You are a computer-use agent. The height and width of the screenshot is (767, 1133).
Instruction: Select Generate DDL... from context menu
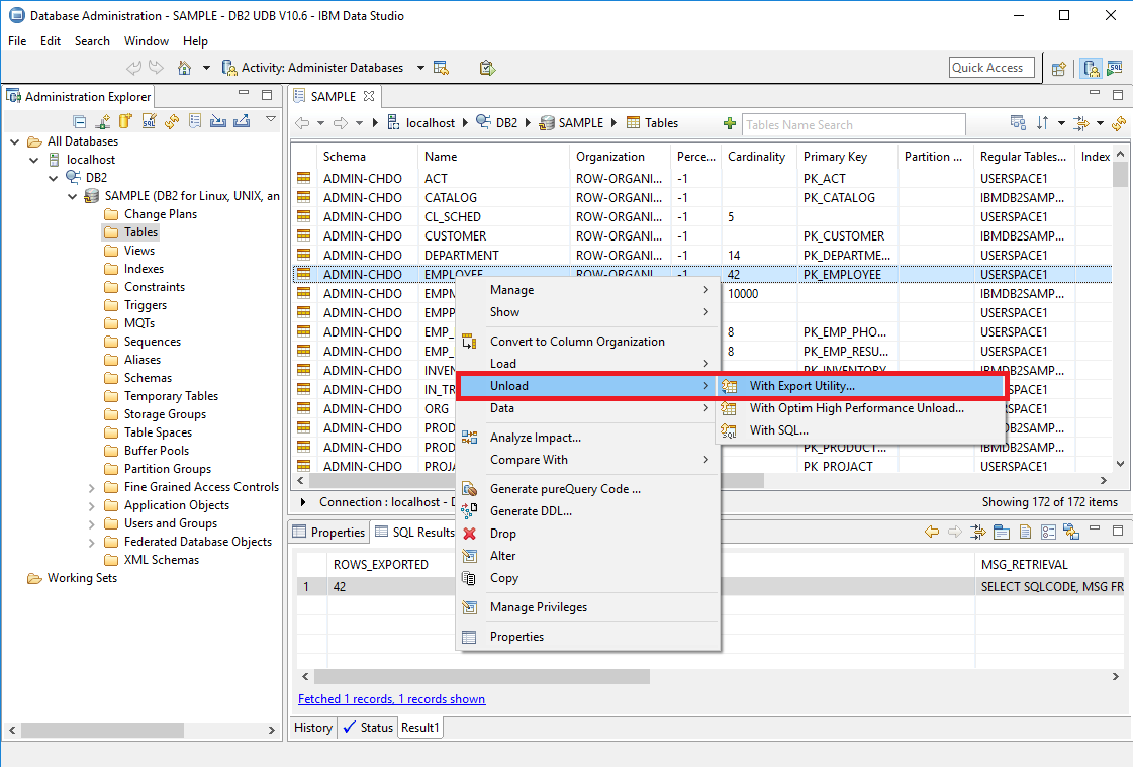pyautogui.click(x=530, y=511)
